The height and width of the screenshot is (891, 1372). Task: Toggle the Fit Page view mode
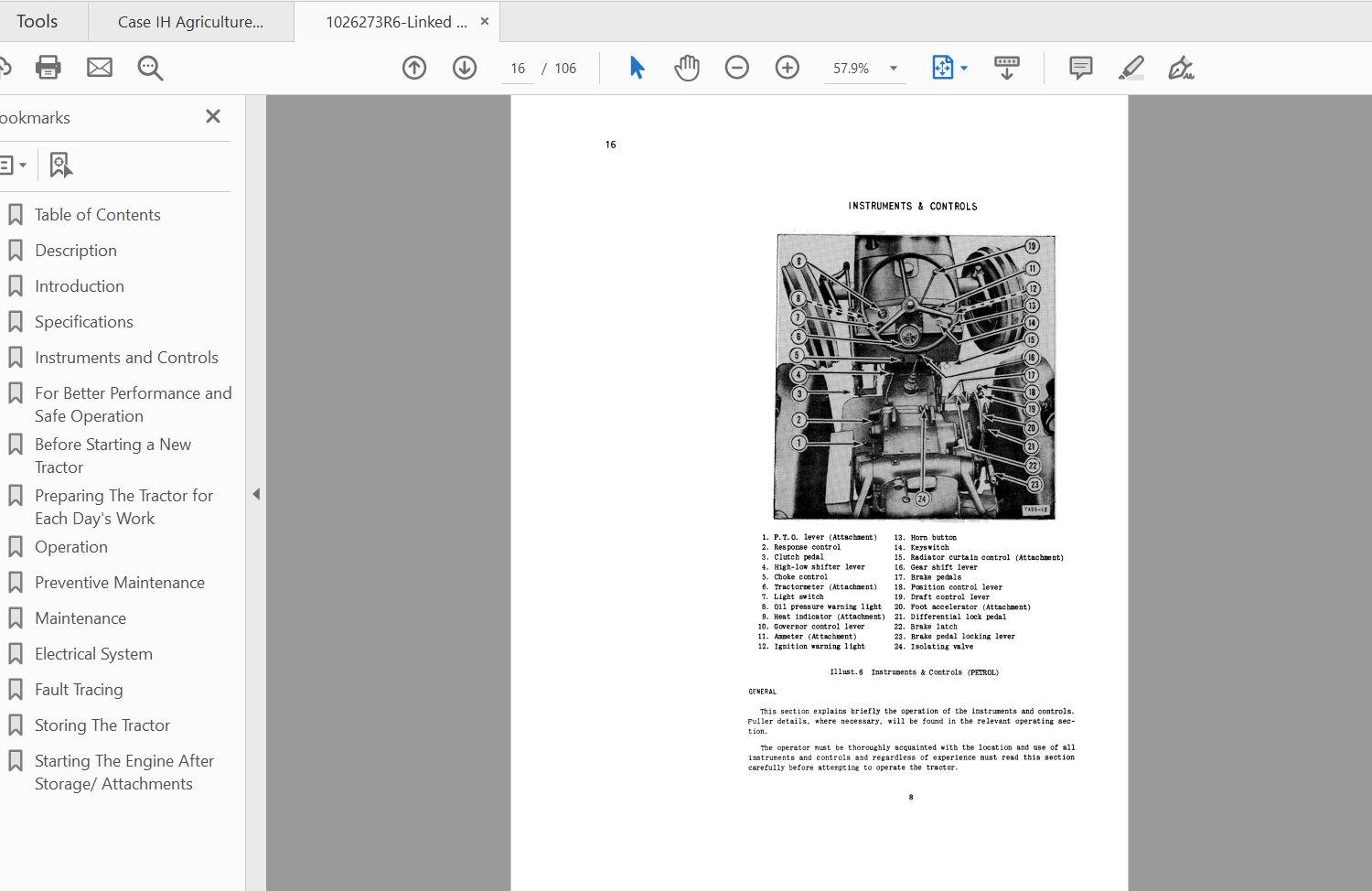click(943, 67)
